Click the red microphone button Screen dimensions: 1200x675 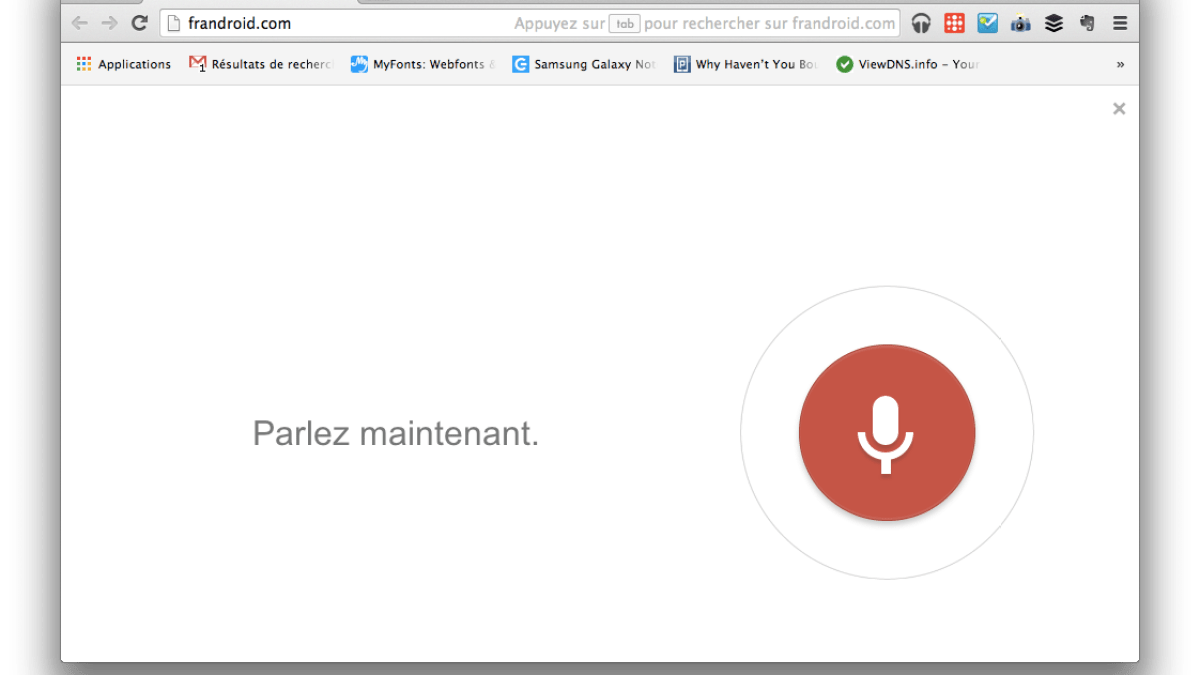(886, 433)
